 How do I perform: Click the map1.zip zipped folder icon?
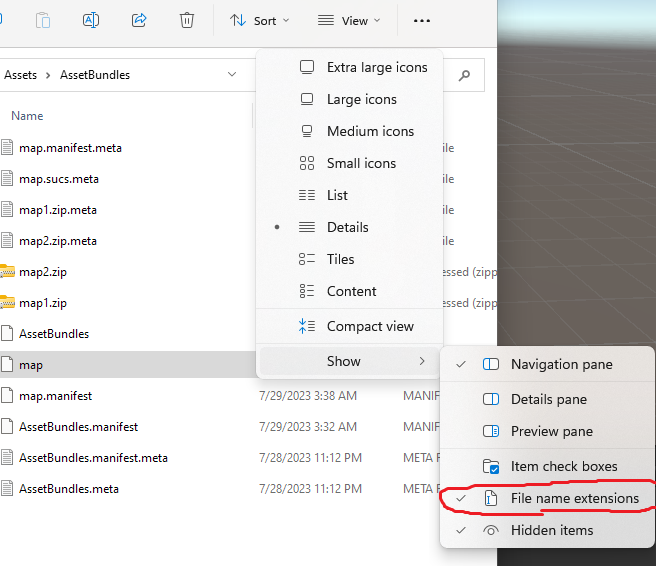click(x=7, y=302)
